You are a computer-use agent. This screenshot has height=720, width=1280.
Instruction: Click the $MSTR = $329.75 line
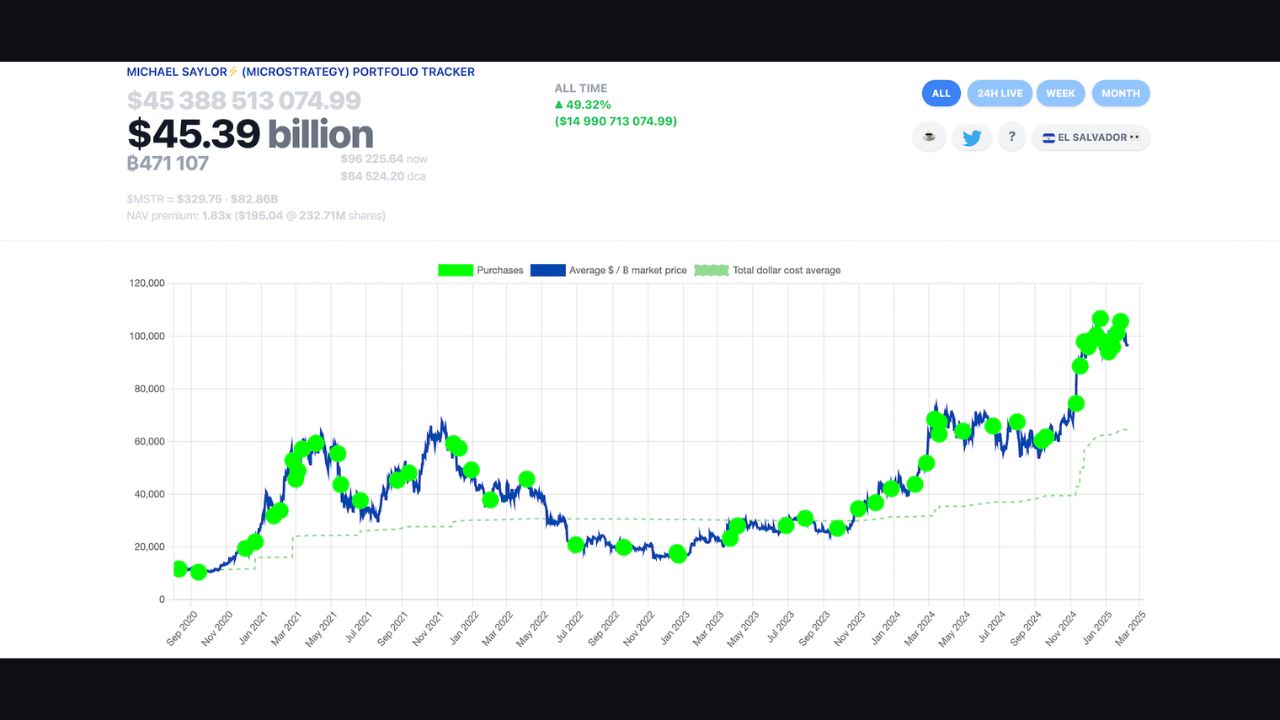click(x=203, y=199)
